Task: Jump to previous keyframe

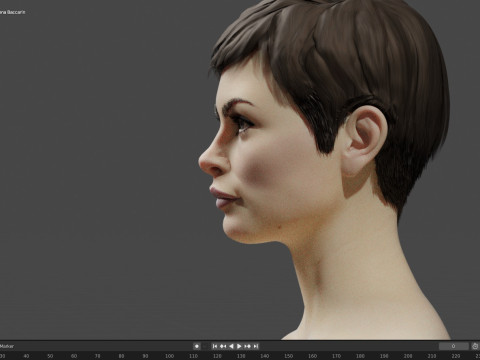Action: [x=223, y=346]
